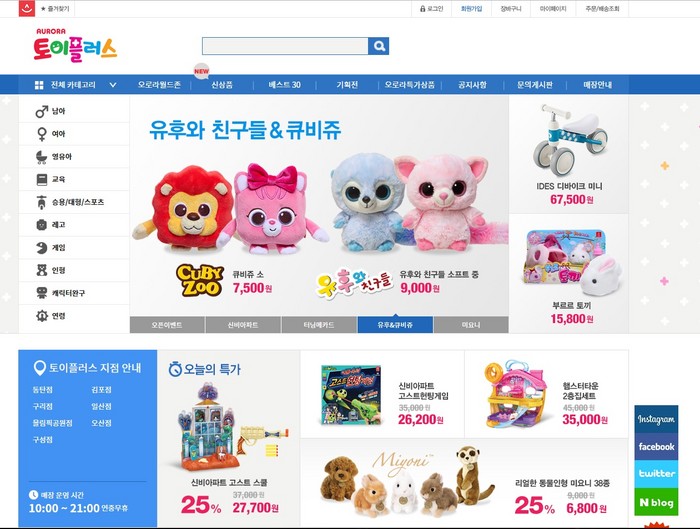Open the 베스트 30 menu
This screenshot has width=700, height=529.
(x=284, y=85)
